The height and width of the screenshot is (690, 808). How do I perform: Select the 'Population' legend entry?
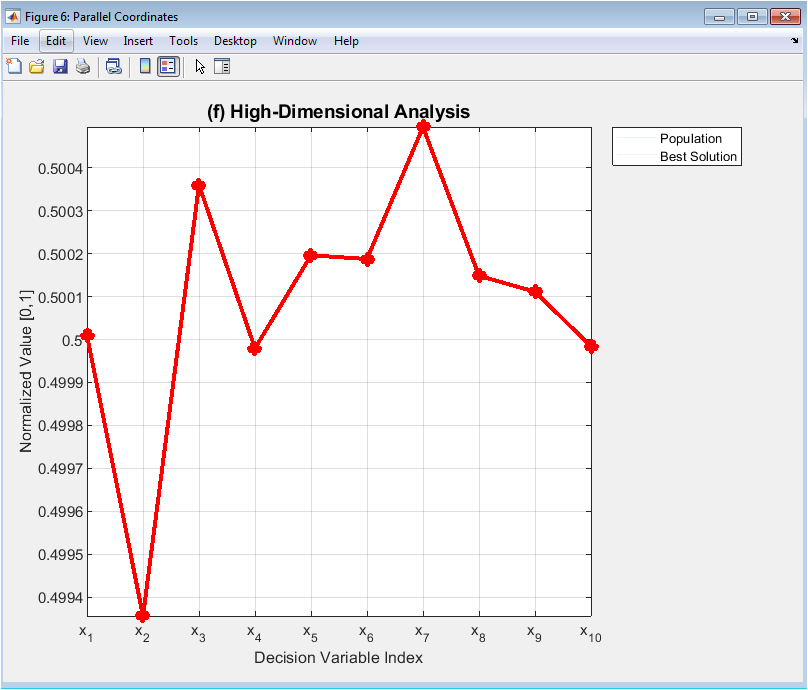point(690,139)
